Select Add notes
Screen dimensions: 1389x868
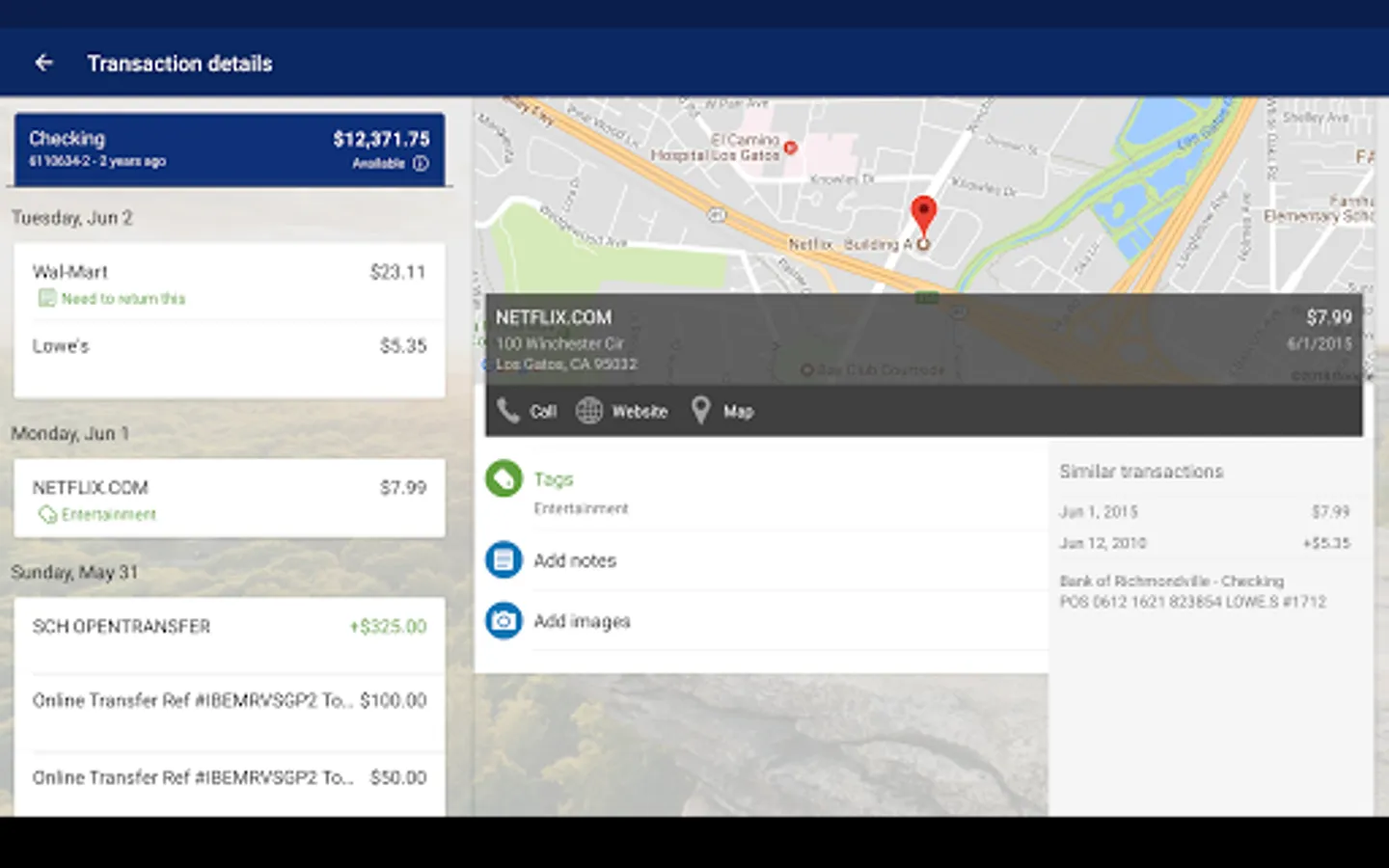pos(575,560)
